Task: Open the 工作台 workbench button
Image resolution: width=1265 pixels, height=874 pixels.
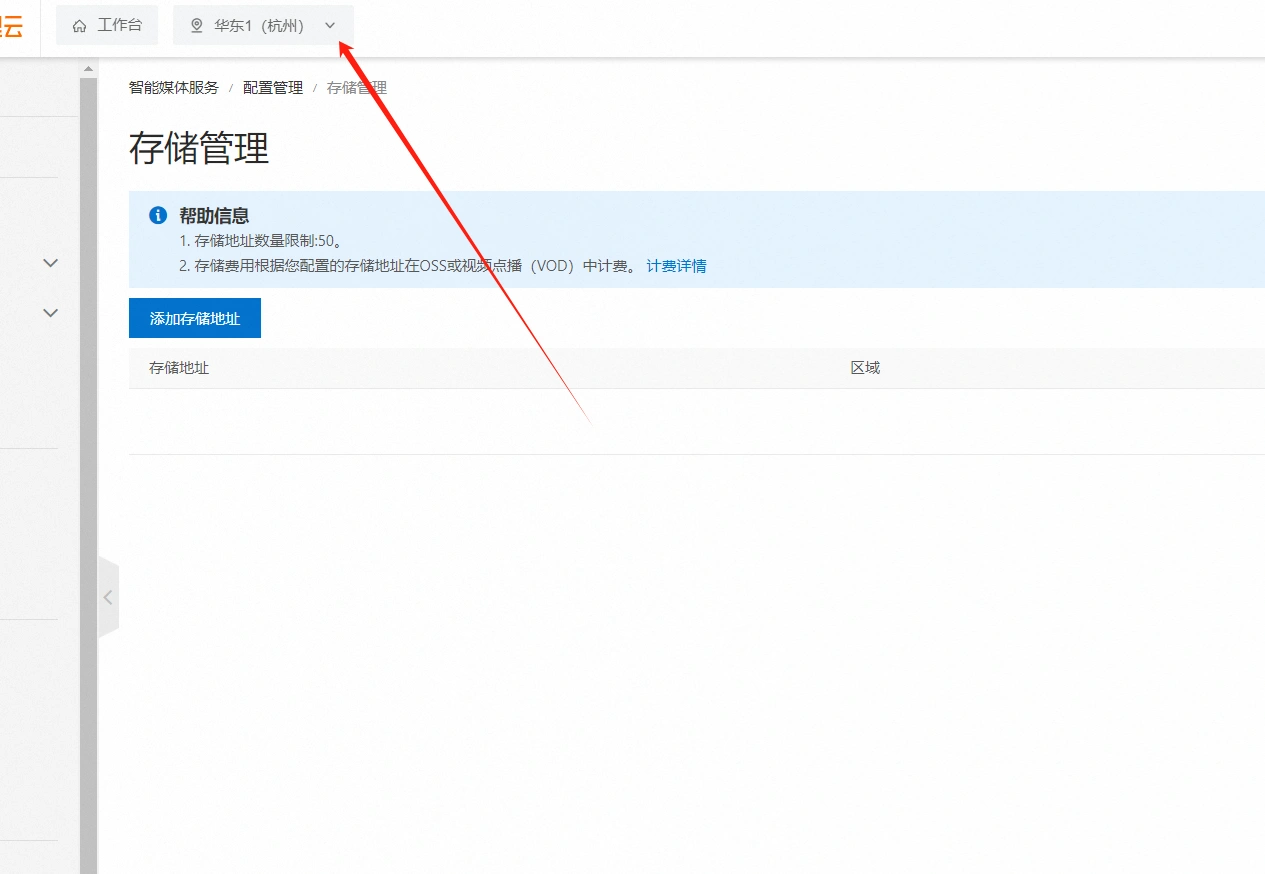Action: tap(107, 25)
